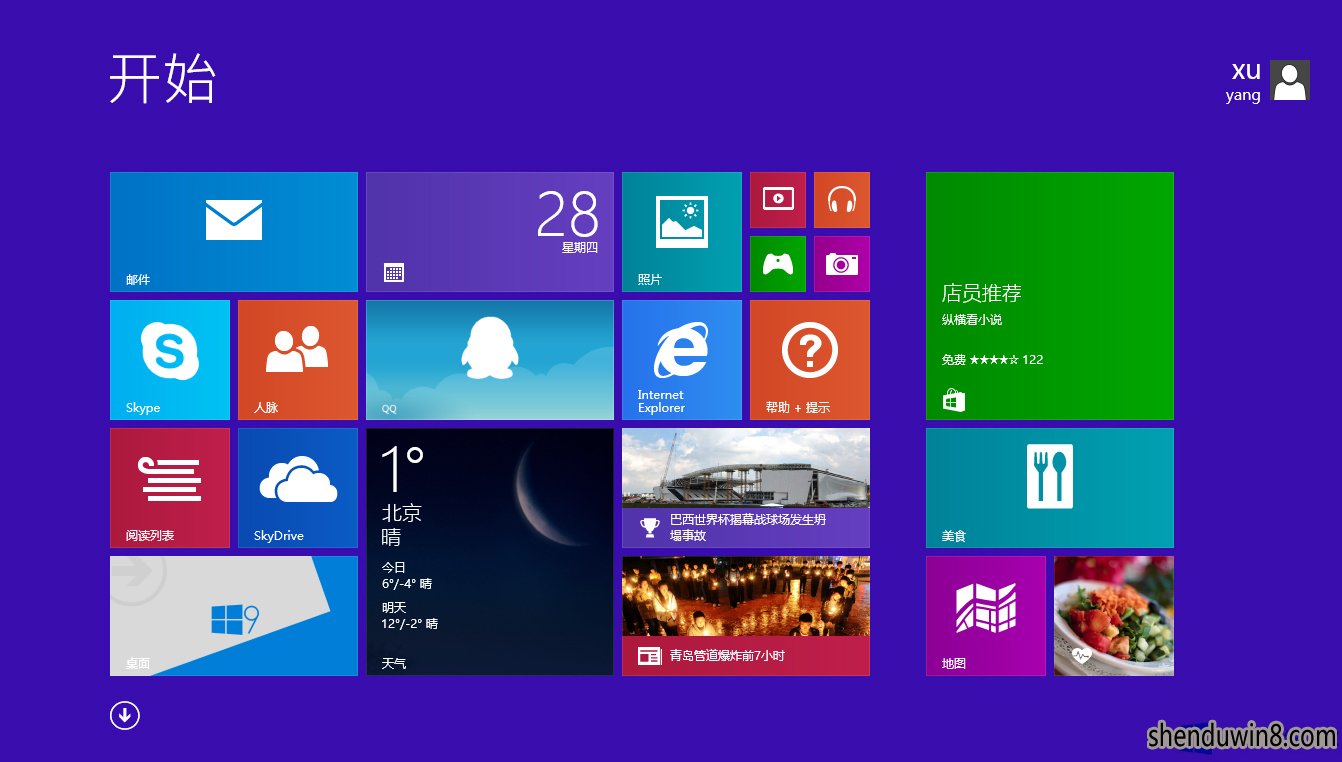This screenshot has height=762, width=1342.
Task: Open the Store tile 店员推荐
Action: pos(1050,296)
